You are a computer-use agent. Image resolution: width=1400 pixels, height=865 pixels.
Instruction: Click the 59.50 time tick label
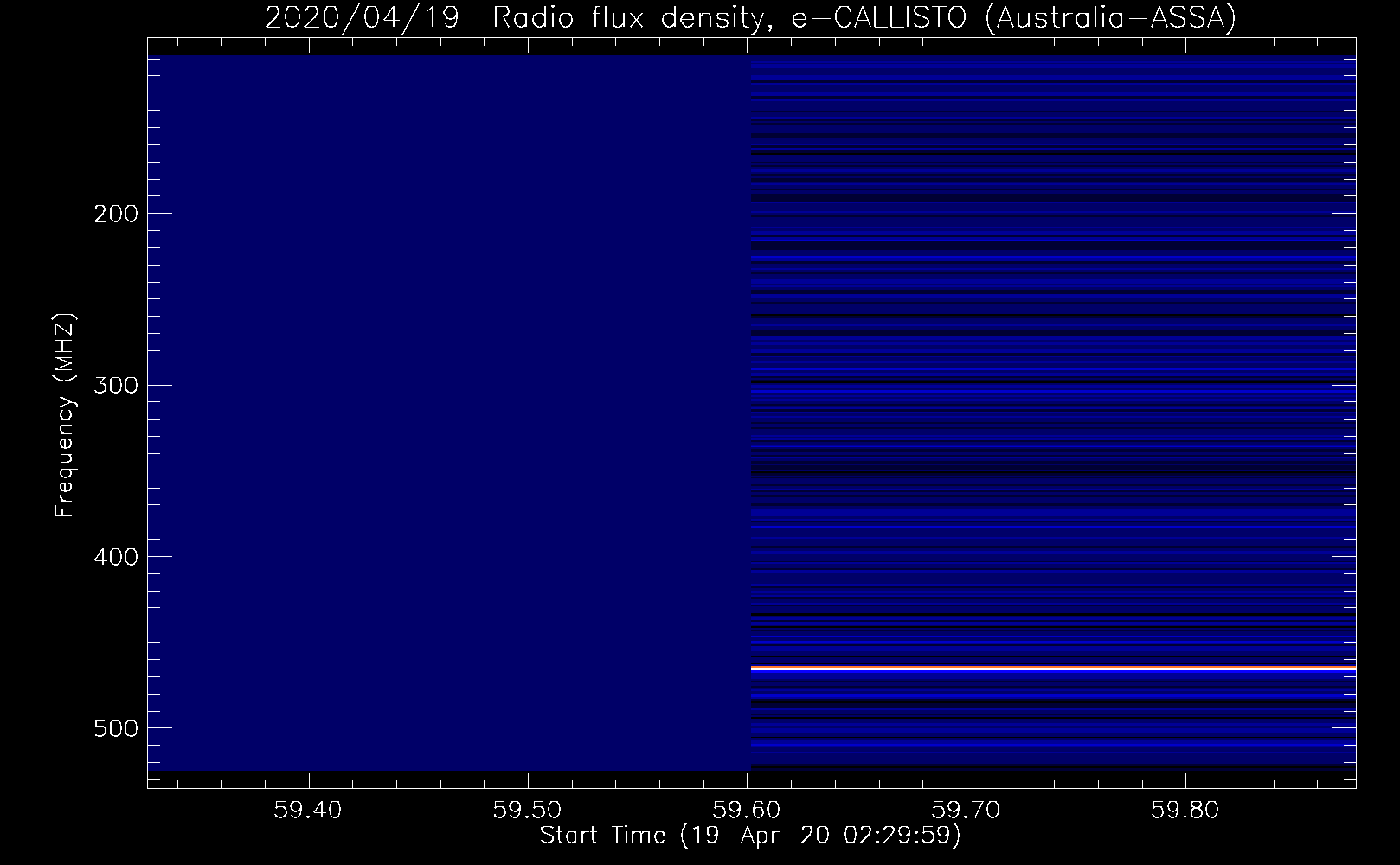[x=528, y=811]
